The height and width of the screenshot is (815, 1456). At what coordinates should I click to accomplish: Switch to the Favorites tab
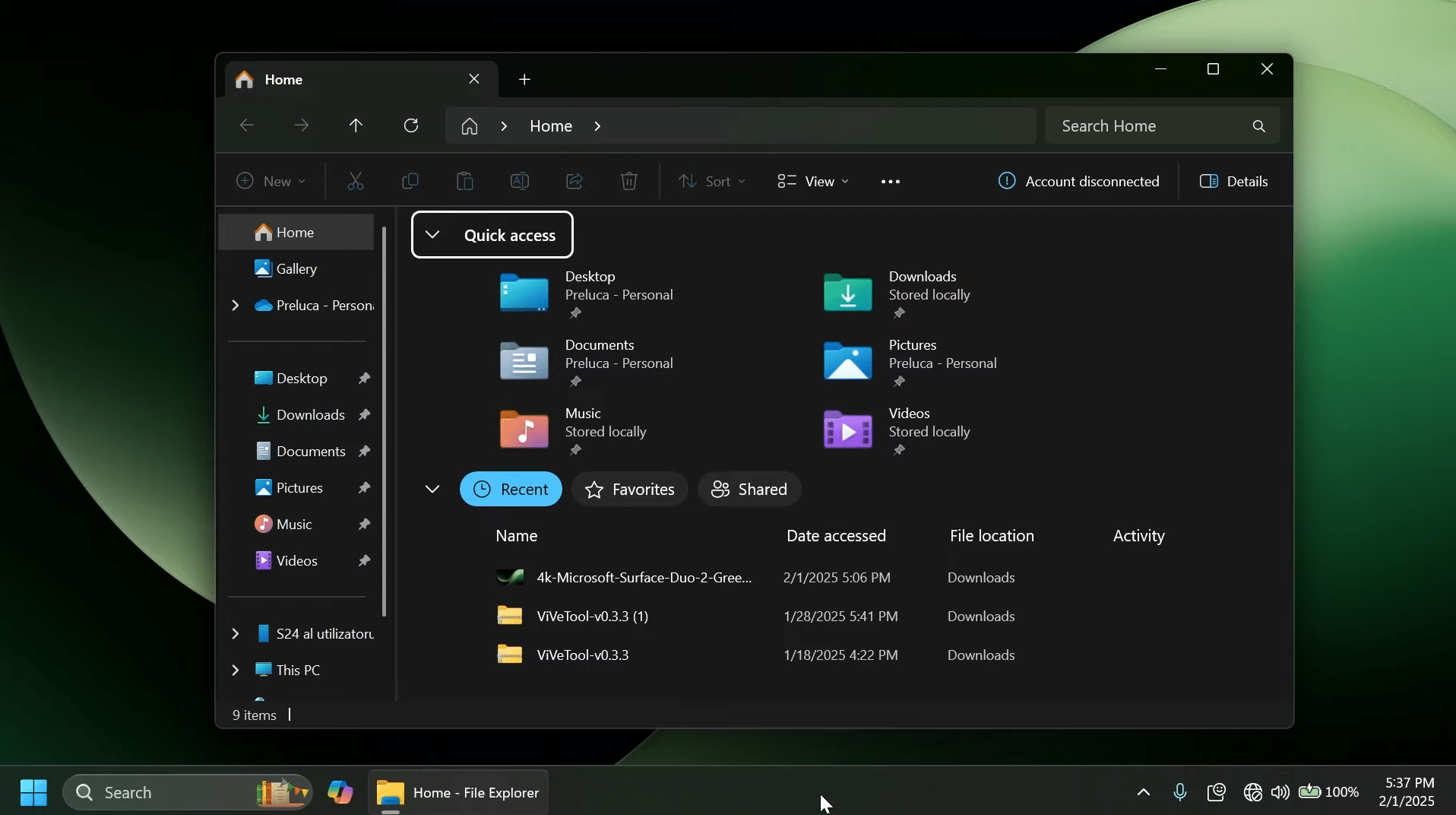(x=629, y=489)
